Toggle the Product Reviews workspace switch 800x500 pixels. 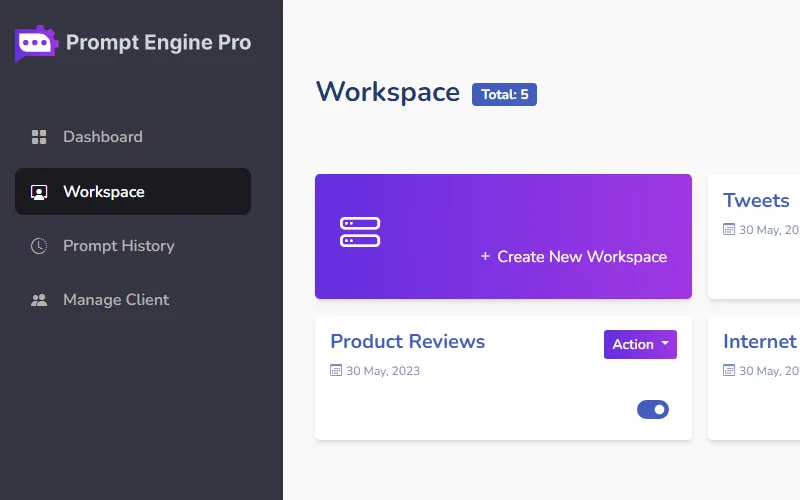coord(653,409)
